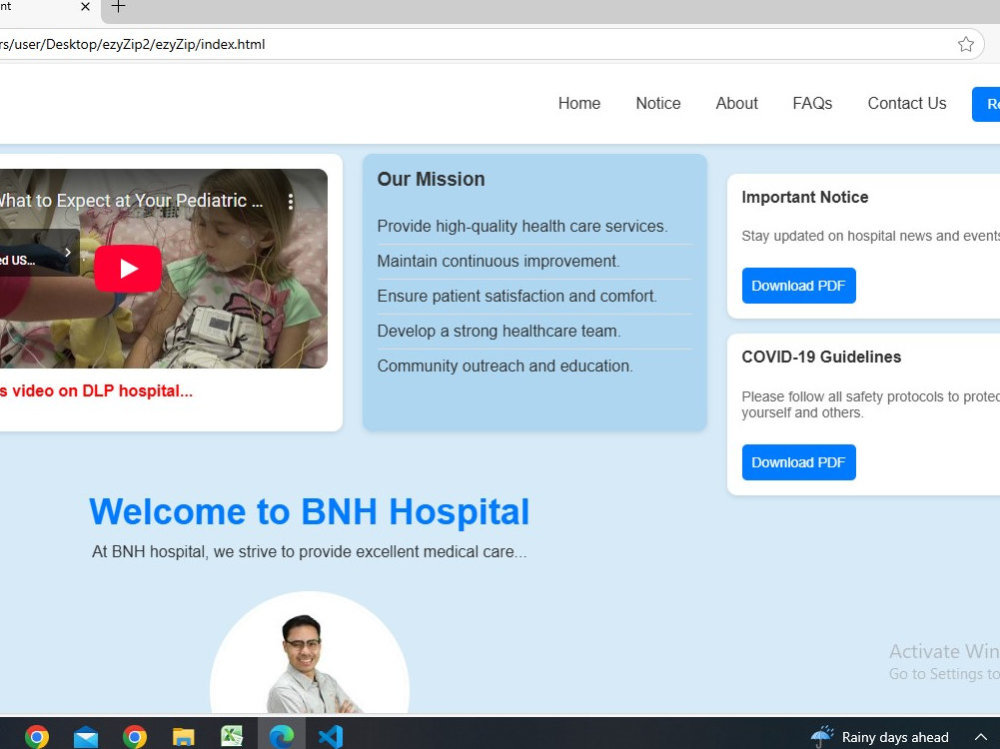The width and height of the screenshot is (1000, 749).
Task: Open the Contact Us nav link
Action: click(x=907, y=103)
